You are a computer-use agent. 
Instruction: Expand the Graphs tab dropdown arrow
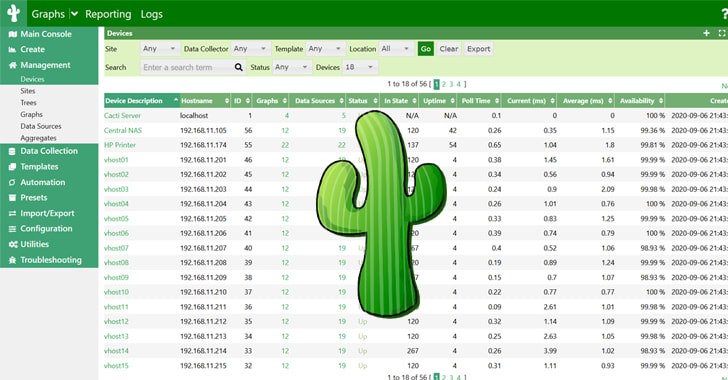[74, 14]
